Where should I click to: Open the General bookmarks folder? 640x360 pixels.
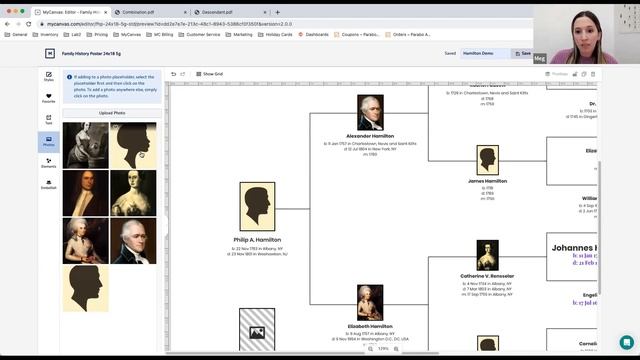coord(16,35)
